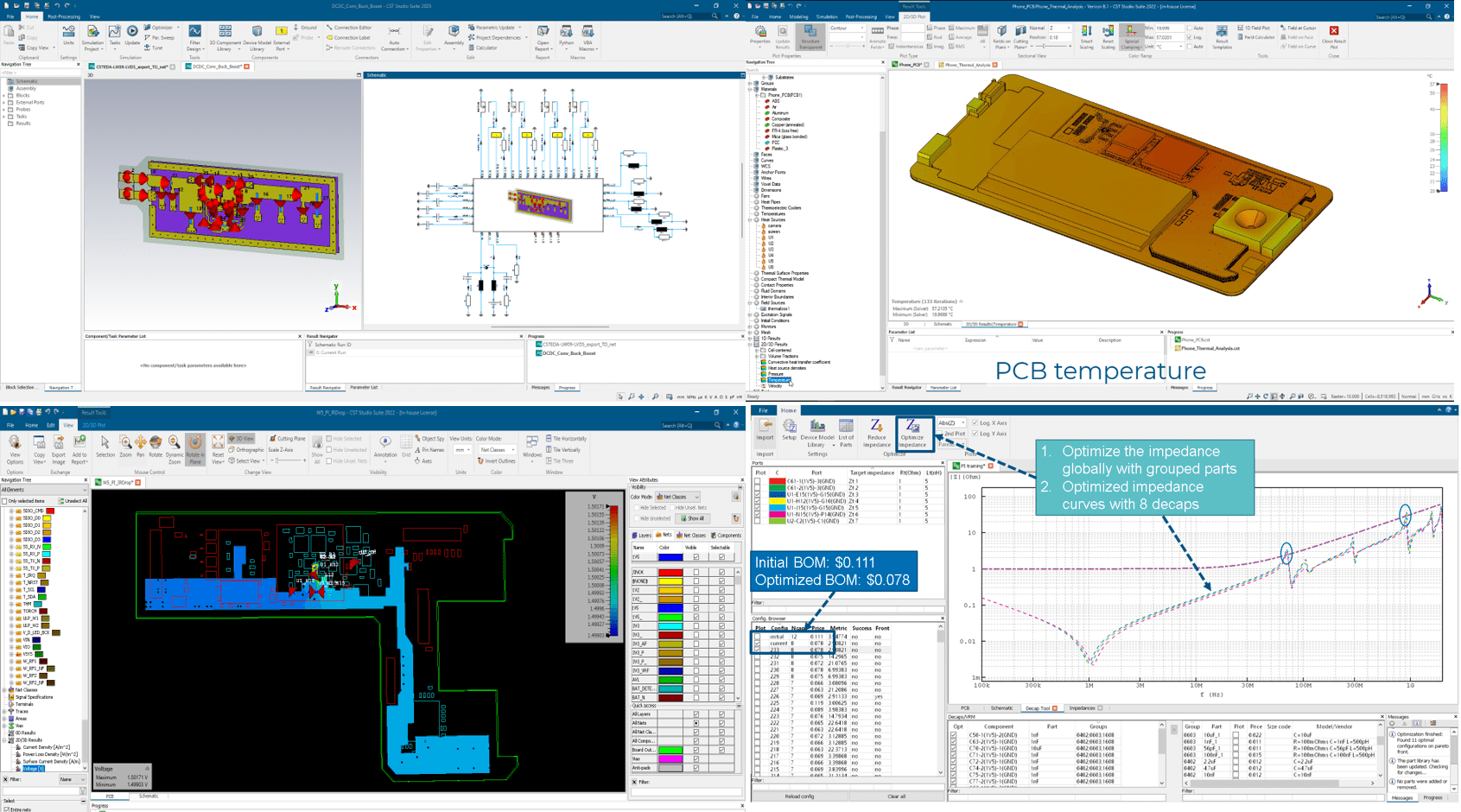This screenshot has height=812, width=1461.
Task: Open View Options in IR-drop window
Action: click(x=15, y=450)
